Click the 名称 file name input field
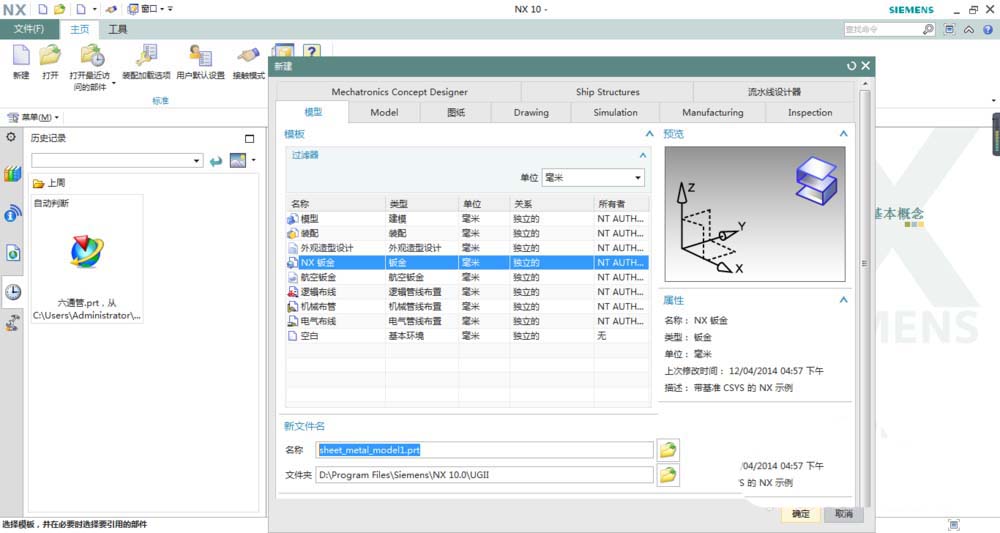Screen dimensions: 1000x533 tap(485, 450)
